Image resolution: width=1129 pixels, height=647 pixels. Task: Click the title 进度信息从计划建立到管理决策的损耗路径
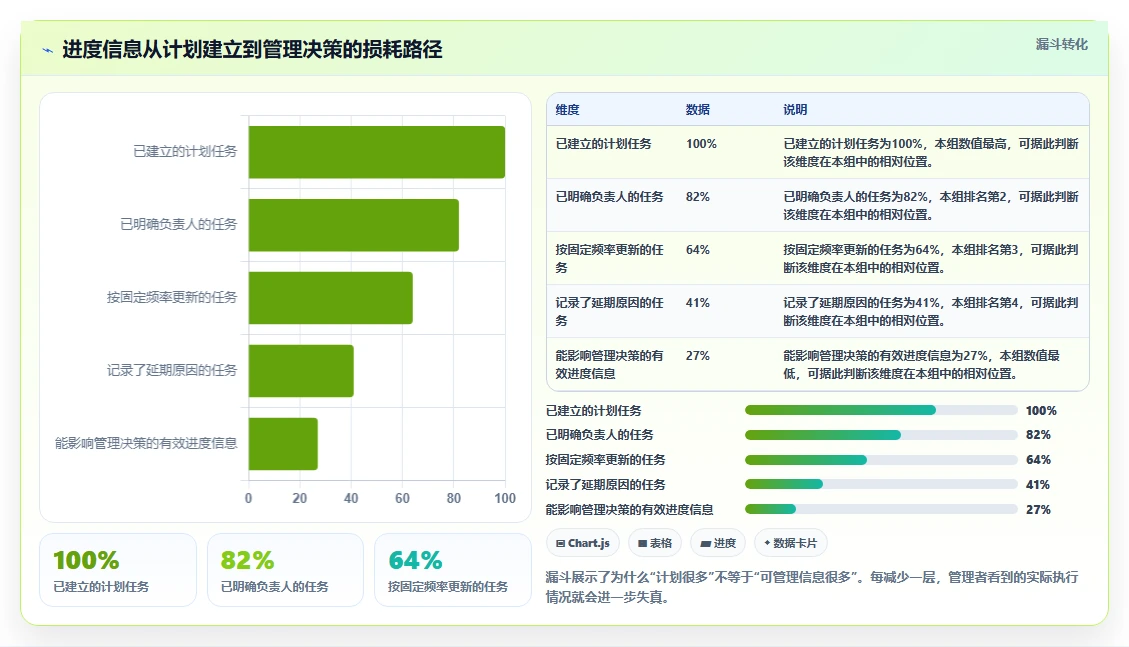[252, 50]
